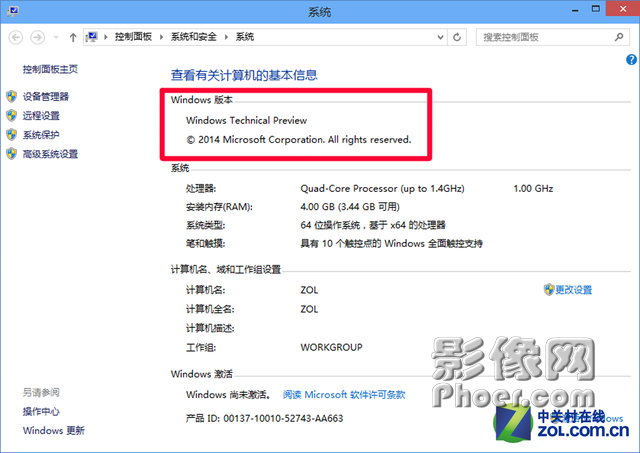Open Windows 更新 link
The image size is (640, 453).
53,431
